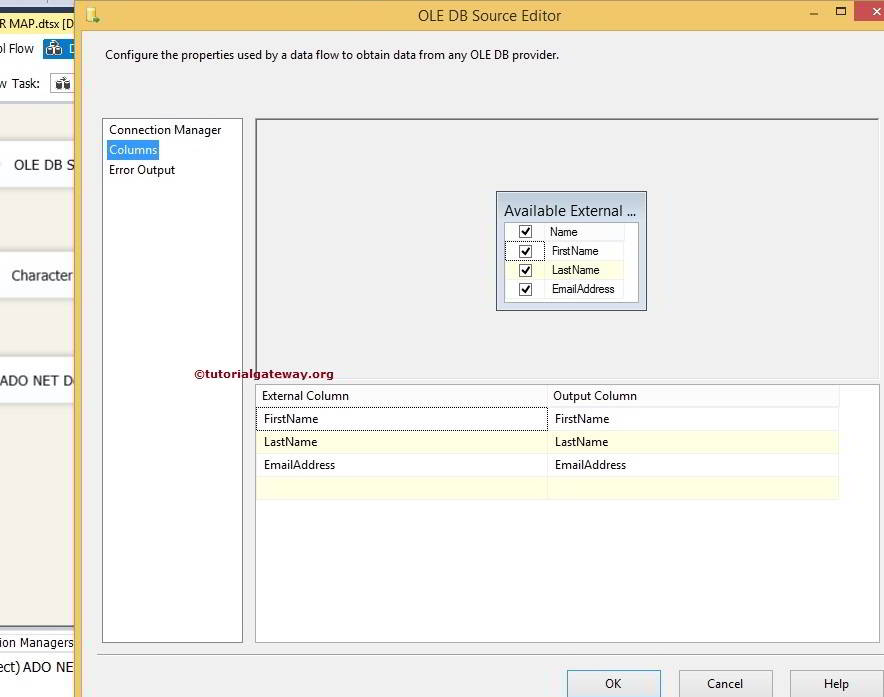
Task: Click the Data Flow Task icon in background window
Action: [63, 83]
